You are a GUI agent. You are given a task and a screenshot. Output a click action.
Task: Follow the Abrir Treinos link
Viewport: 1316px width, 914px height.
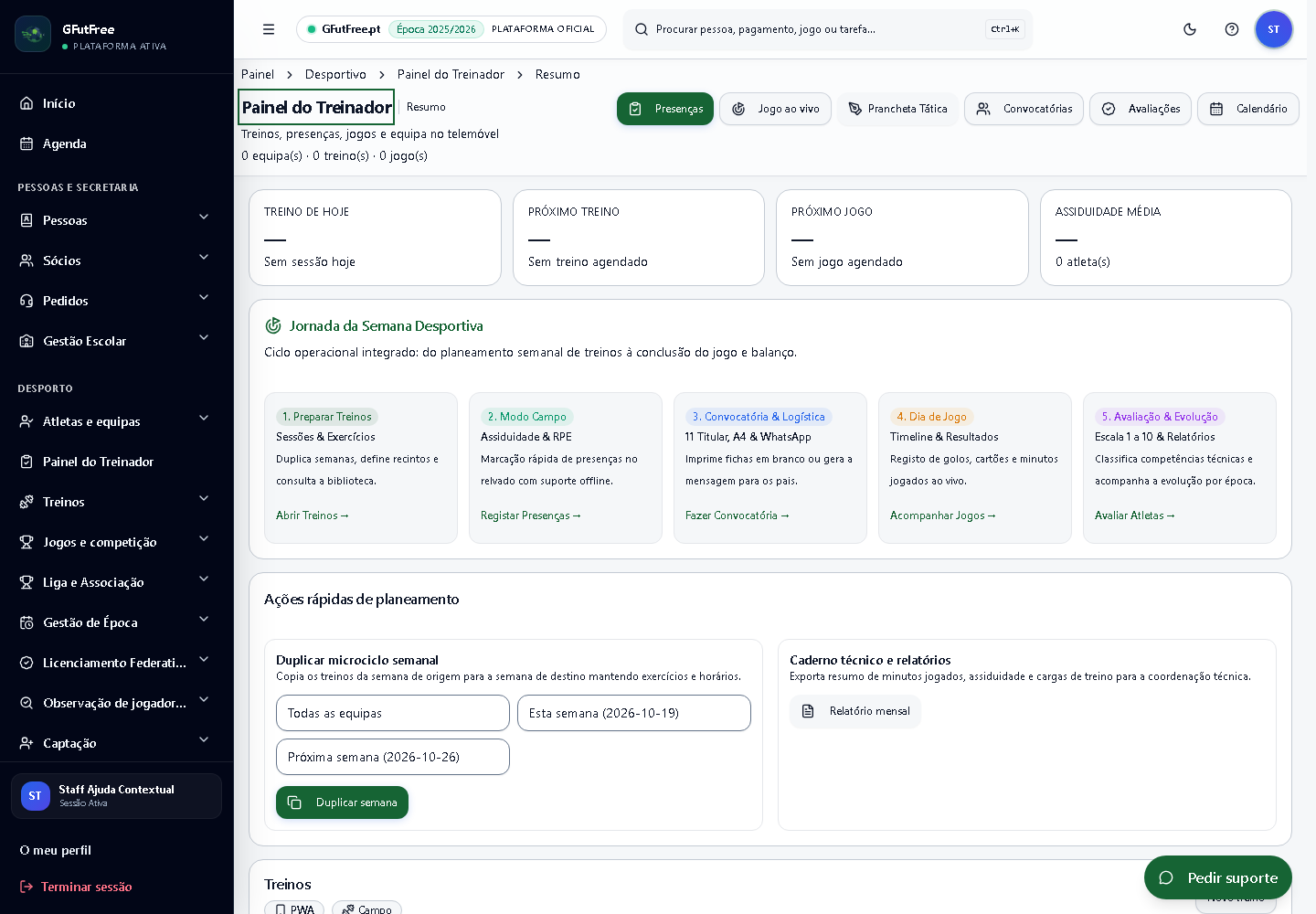click(313, 515)
